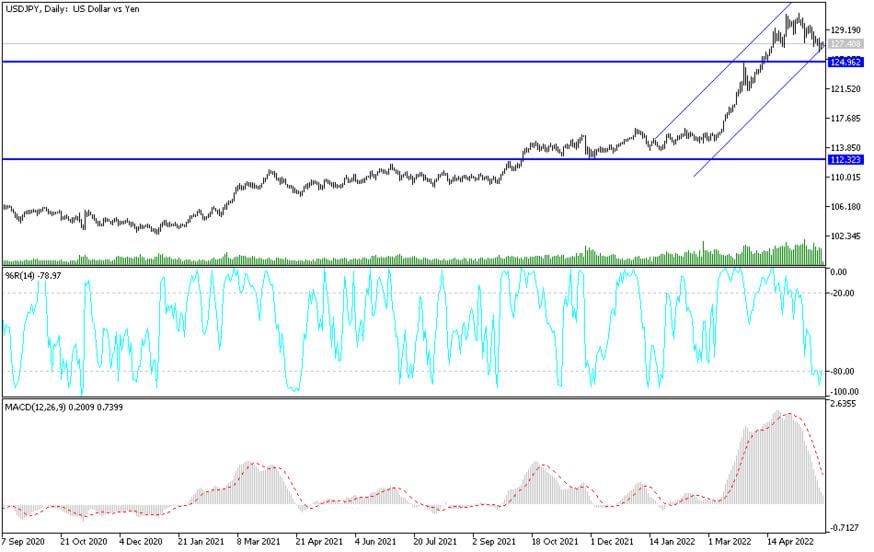Click the 129.190 price axis value
This screenshot has height=552, width=874.
tap(845, 30)
